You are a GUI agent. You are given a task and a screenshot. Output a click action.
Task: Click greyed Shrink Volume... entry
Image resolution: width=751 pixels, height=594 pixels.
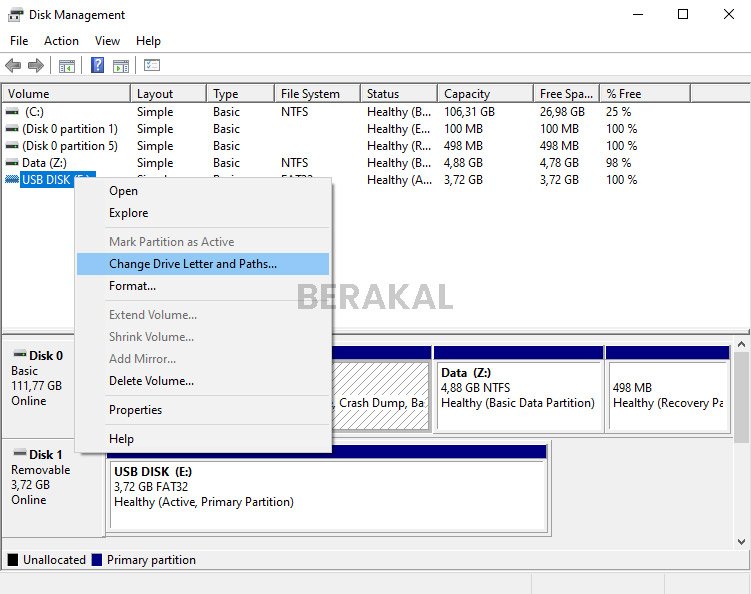coord(203,337)
